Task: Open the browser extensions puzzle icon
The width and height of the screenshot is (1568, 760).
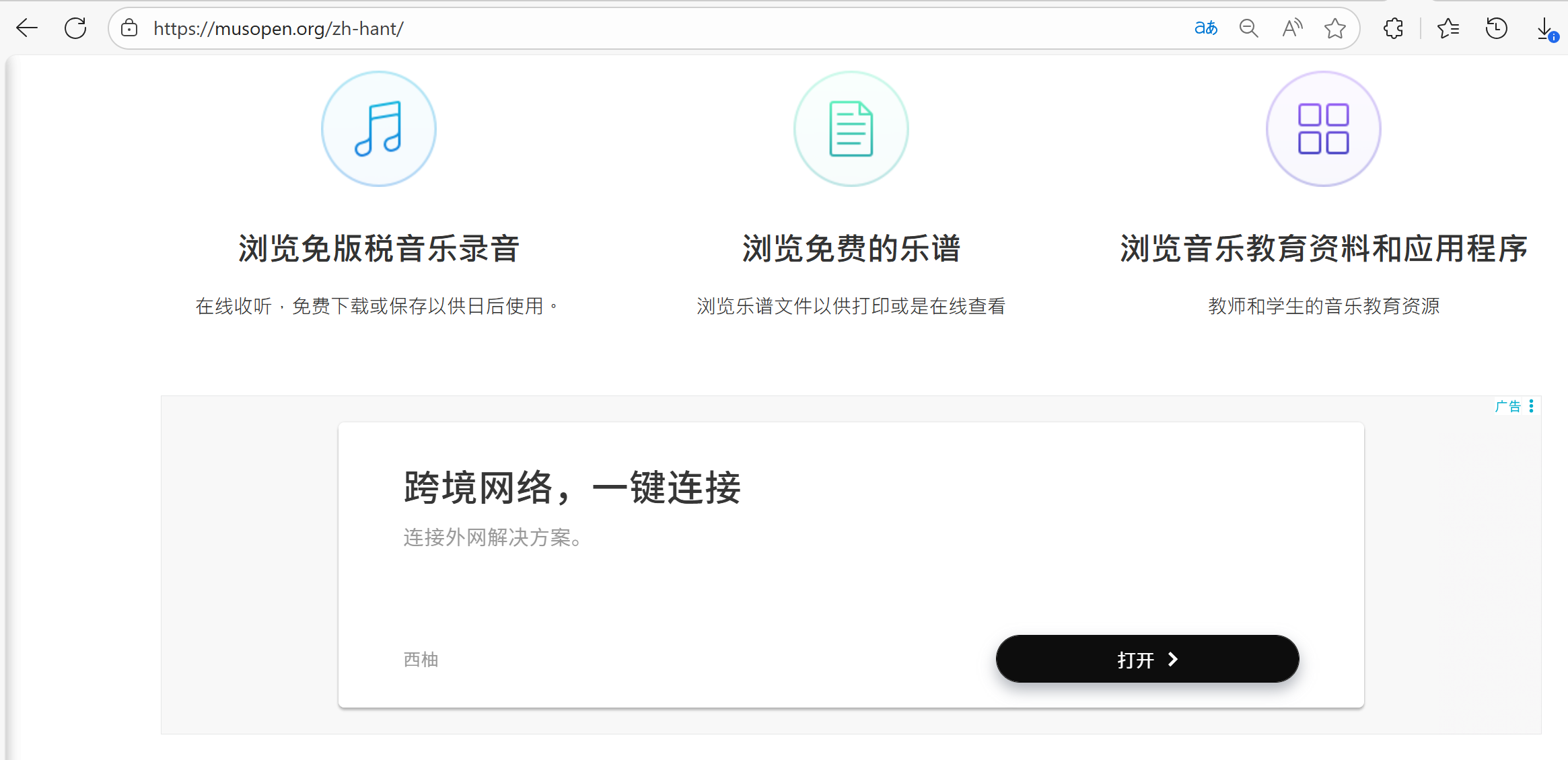Action: (1393, 28)
